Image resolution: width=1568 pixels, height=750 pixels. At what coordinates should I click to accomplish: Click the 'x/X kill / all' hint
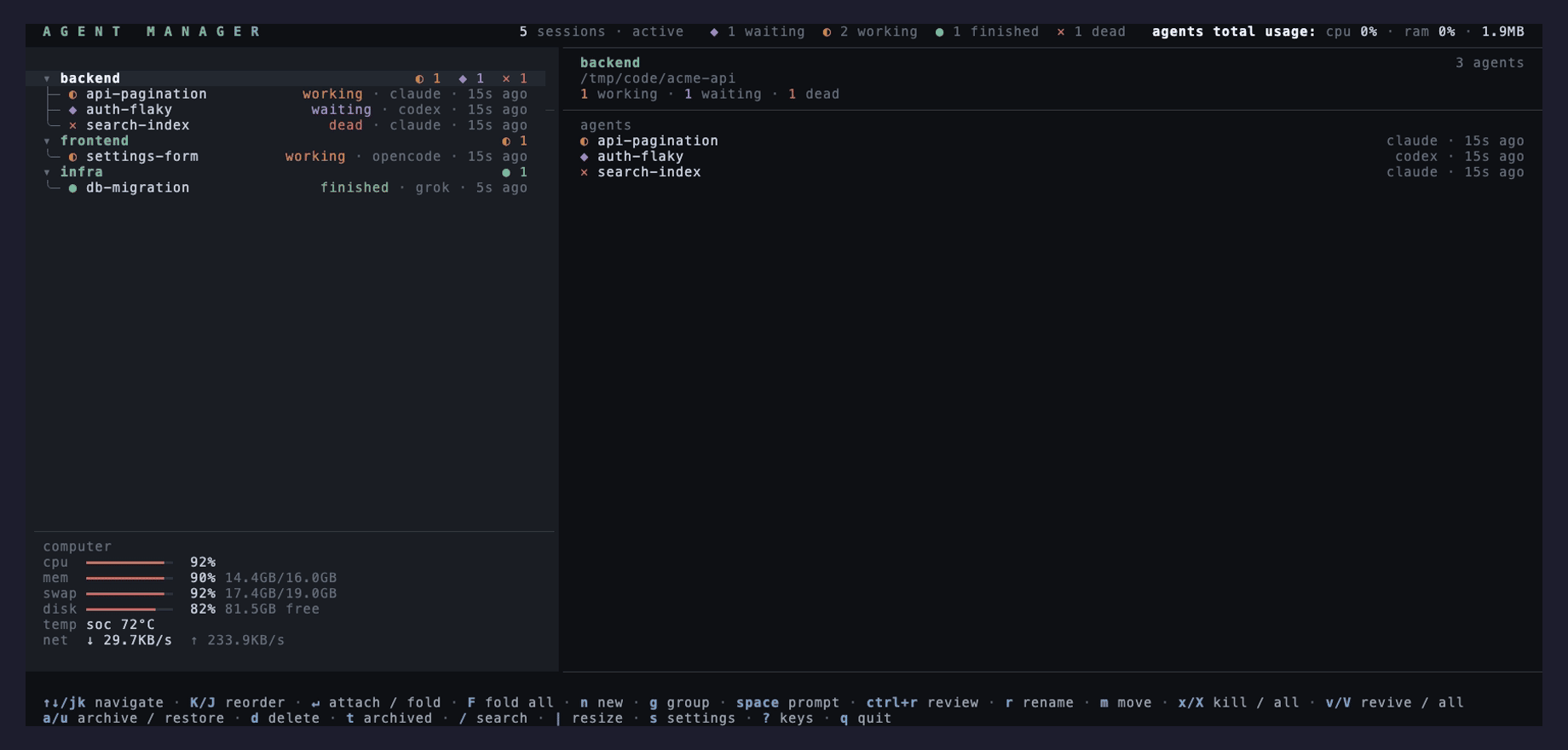[1238, 703]
